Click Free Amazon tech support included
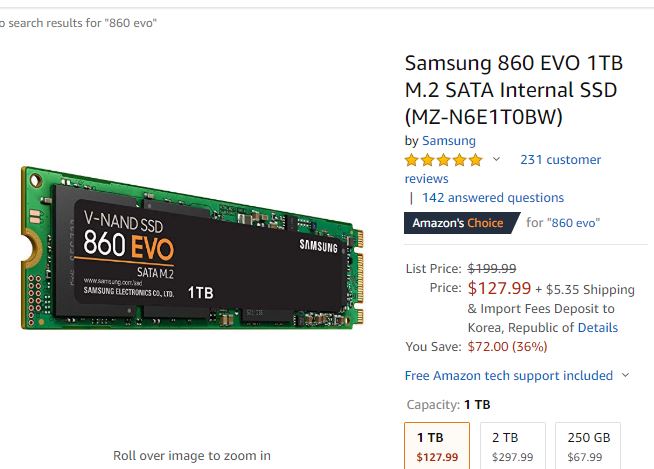Screen dimensions: 654x469 coord(508,376)
